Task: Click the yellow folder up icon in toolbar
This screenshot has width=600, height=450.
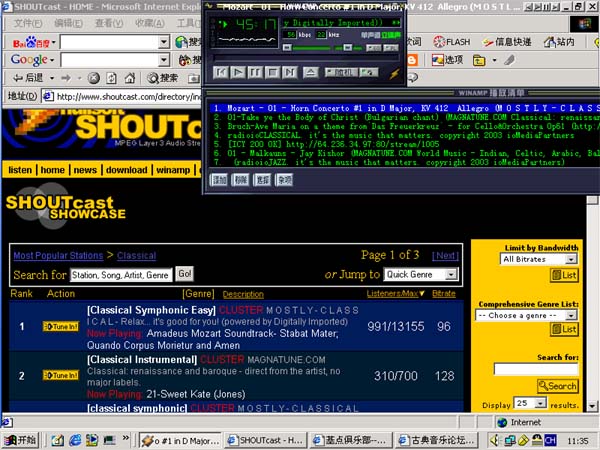Action: click(479, 60)
